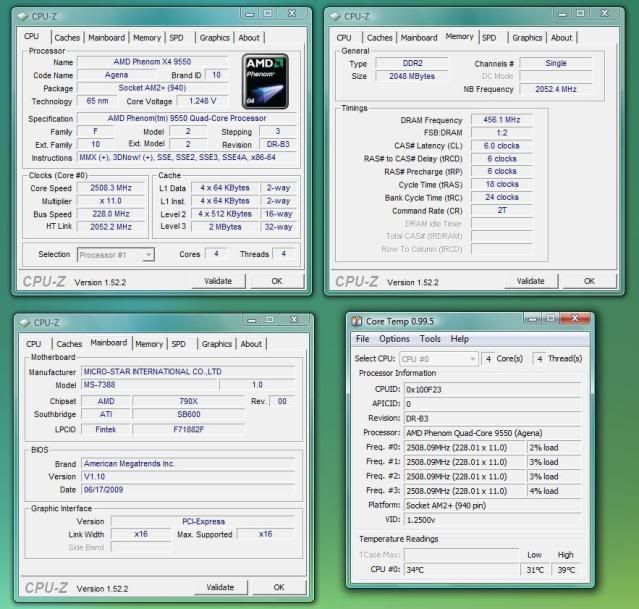Image resolution: width=639 pixels, height=609 pixels.
Task: Click the CPU-Z title icon in the Memory window
Action: (x=335, y=17)
